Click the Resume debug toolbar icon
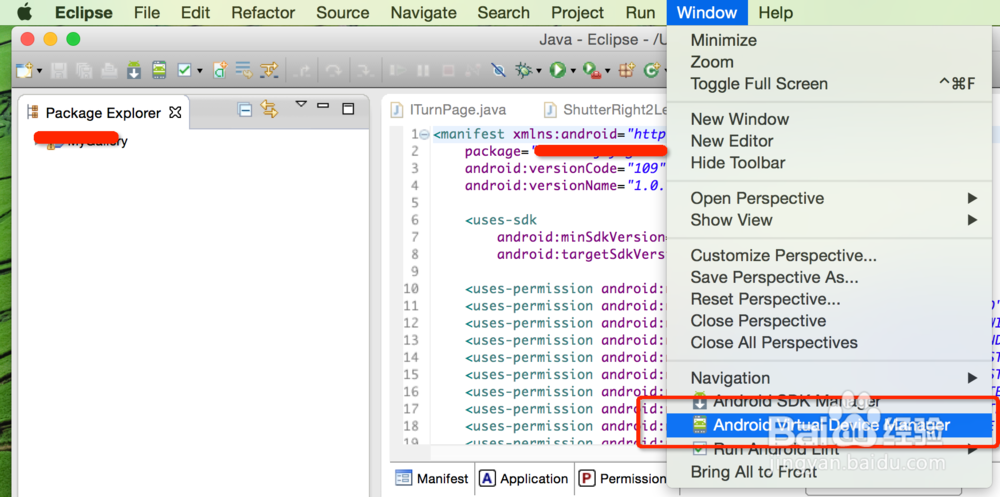Image resolution: width=1000 pixels, height=497 pixels. point(397,70)
